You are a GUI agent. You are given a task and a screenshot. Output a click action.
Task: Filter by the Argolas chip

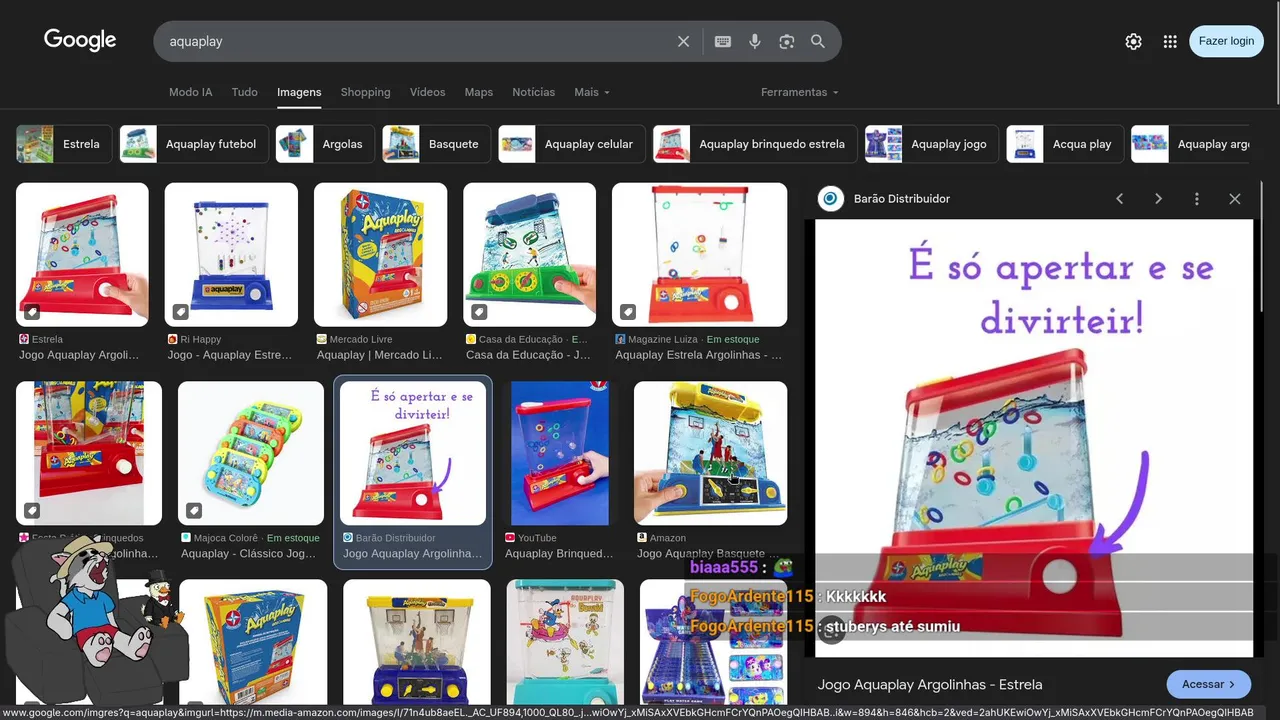click(325, 144)
